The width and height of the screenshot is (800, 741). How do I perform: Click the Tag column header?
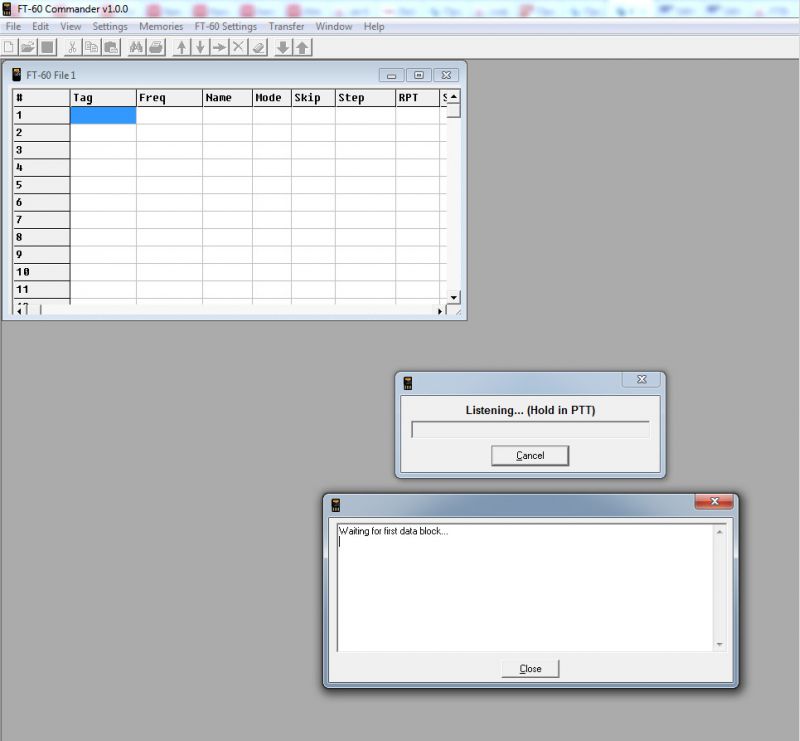[x=103, y=97]
